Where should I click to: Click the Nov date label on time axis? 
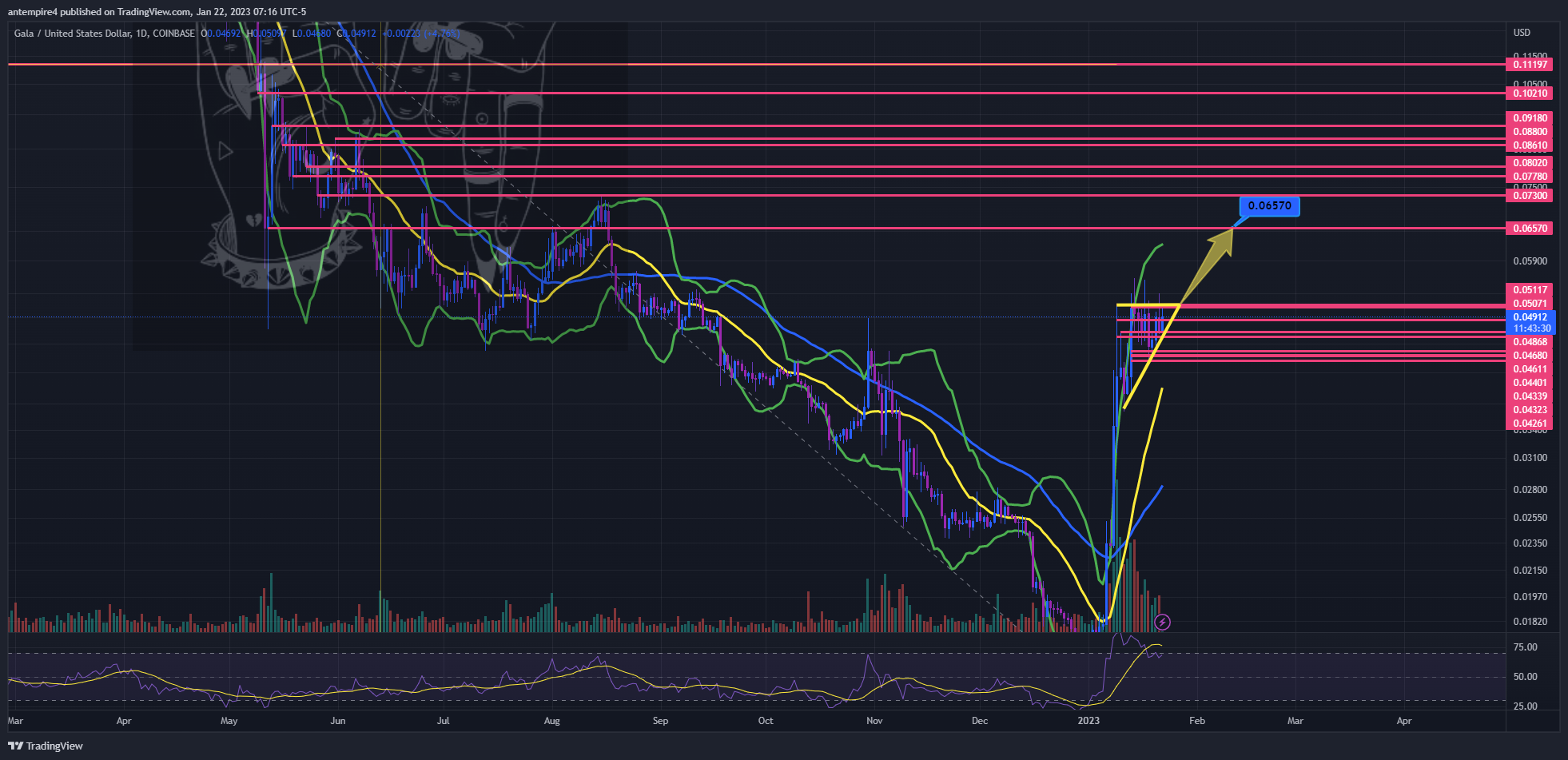[874, 721]
